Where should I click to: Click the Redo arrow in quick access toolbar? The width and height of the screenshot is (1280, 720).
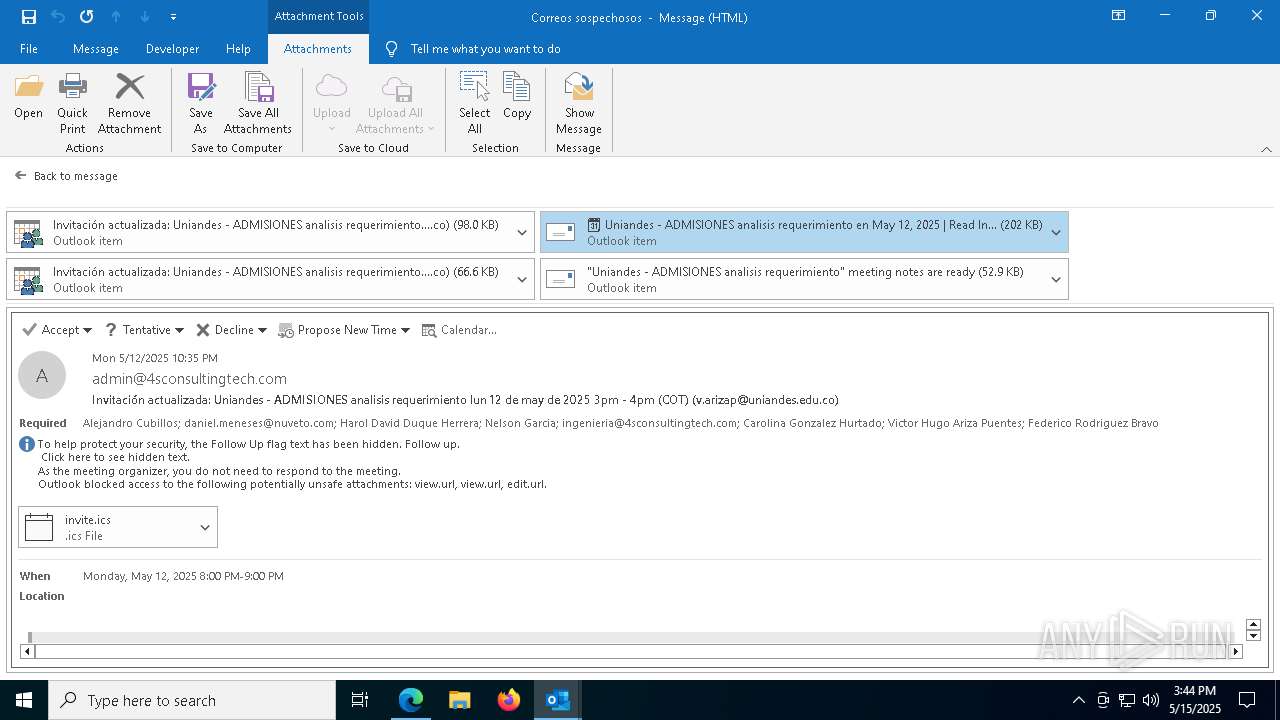87,17
